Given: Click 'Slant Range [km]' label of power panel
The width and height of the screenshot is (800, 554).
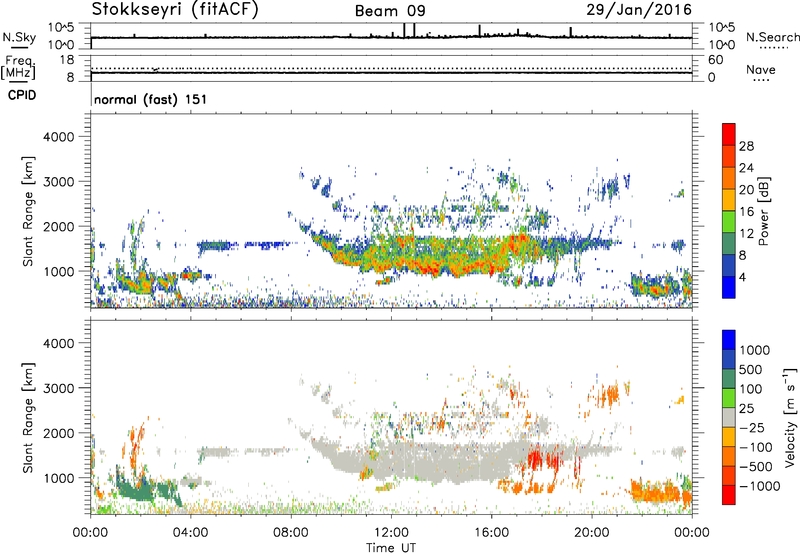Looking at the screenshot, I should point(28,211).
